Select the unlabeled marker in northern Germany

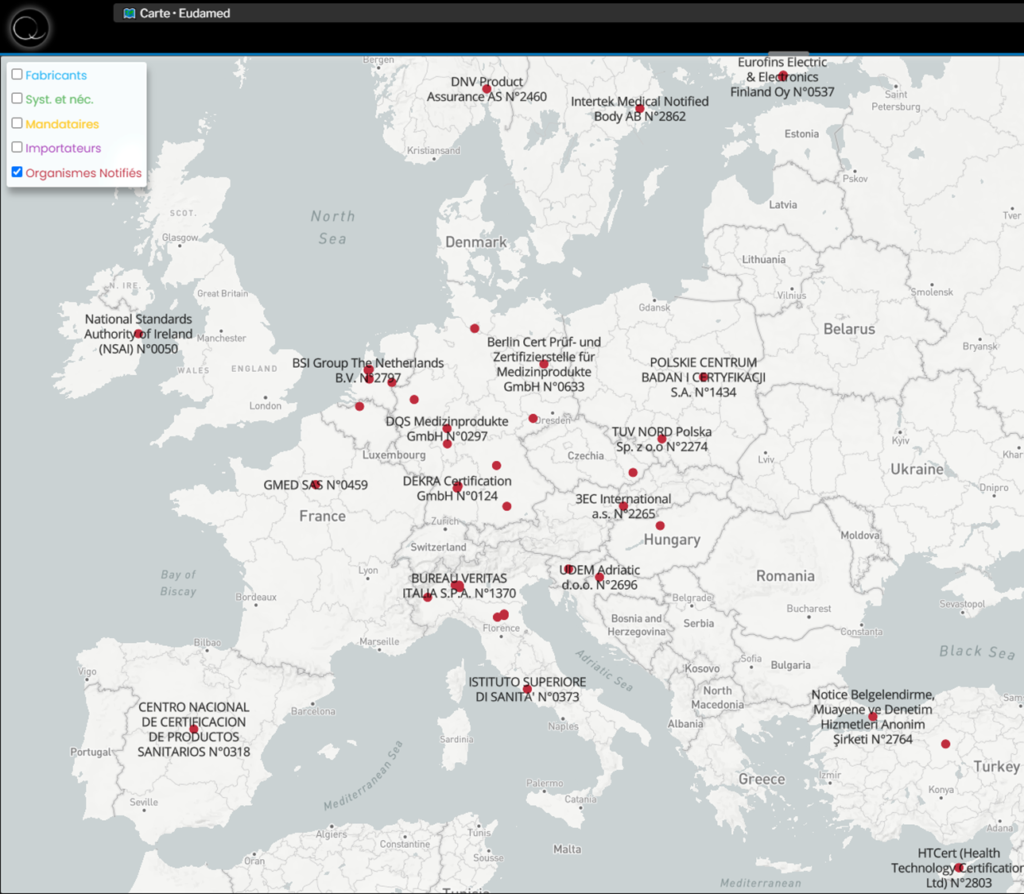(475, 328)
